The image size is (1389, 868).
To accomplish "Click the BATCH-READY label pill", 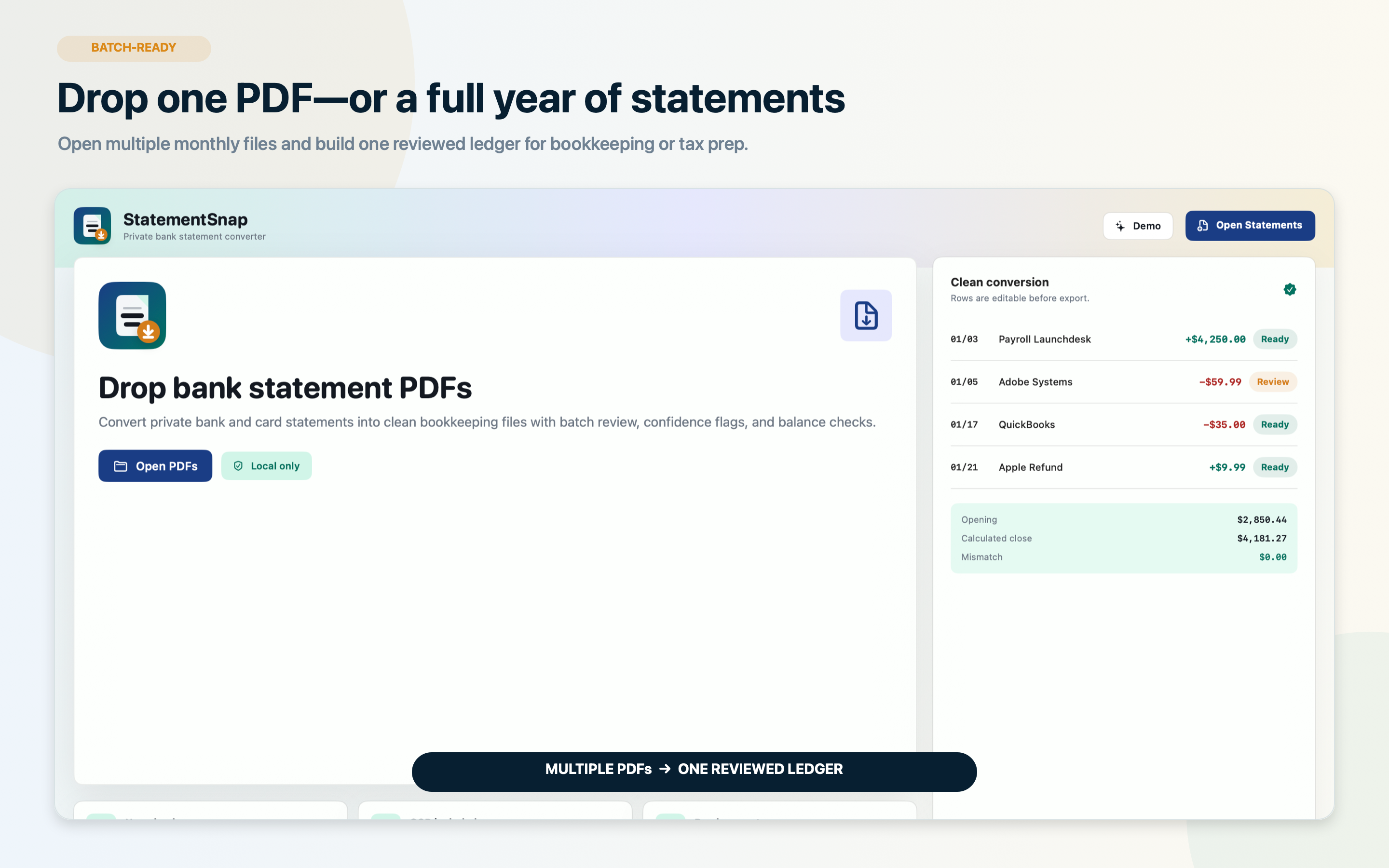I will tap(134, 48).
